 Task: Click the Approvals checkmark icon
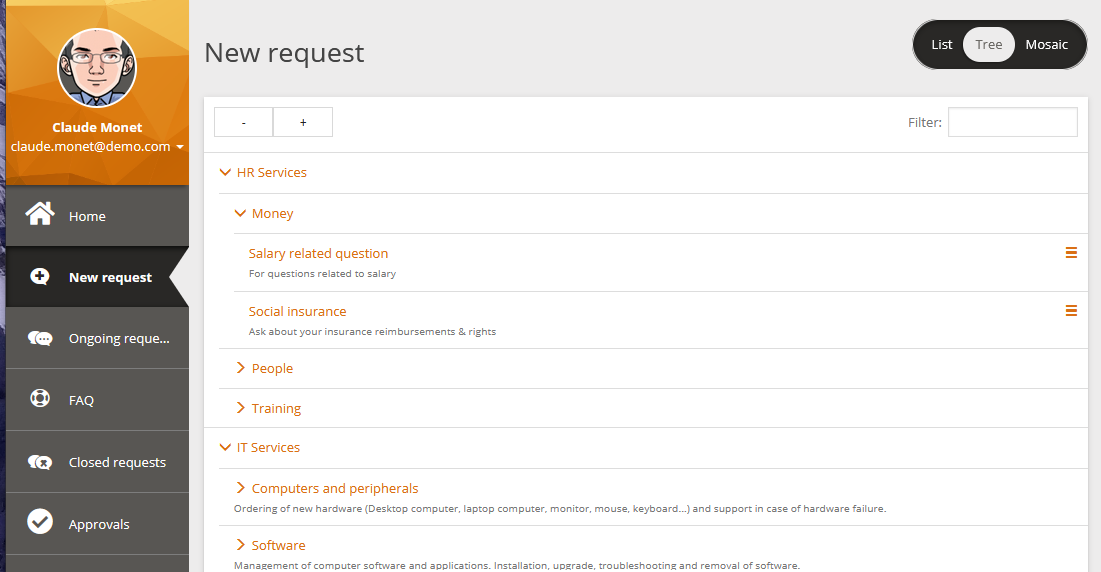pos(40,522)
